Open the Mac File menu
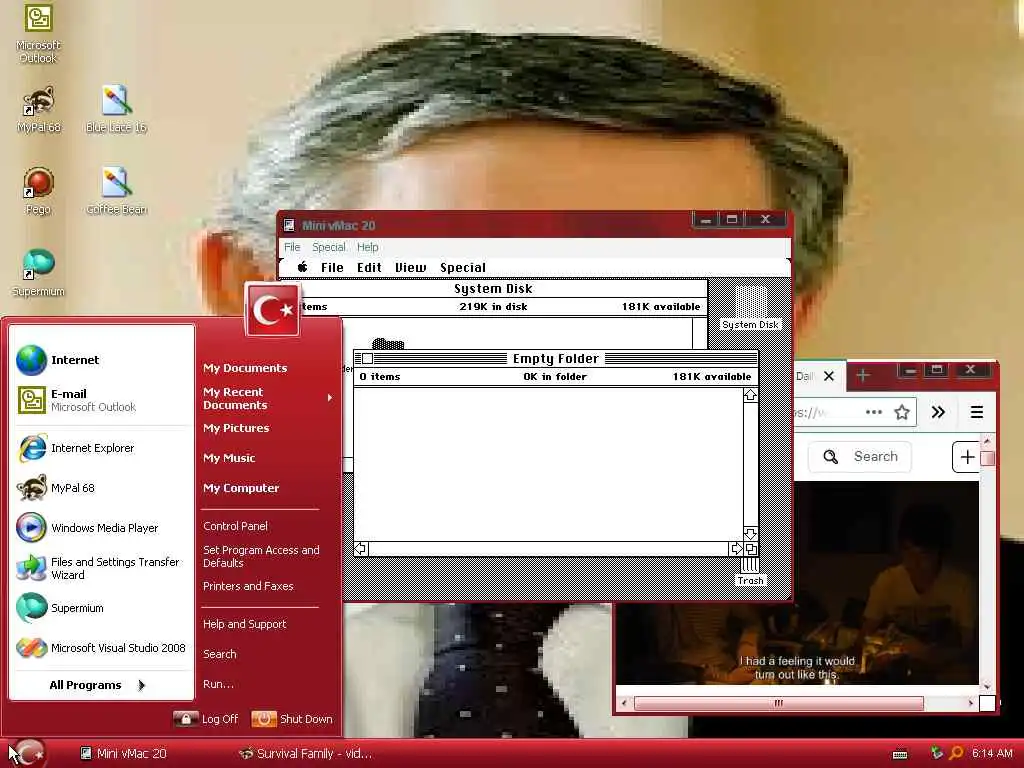Image resolution: width=1024 pixels, height=768 pixels. pyautogui.click(x=332, y=267)
